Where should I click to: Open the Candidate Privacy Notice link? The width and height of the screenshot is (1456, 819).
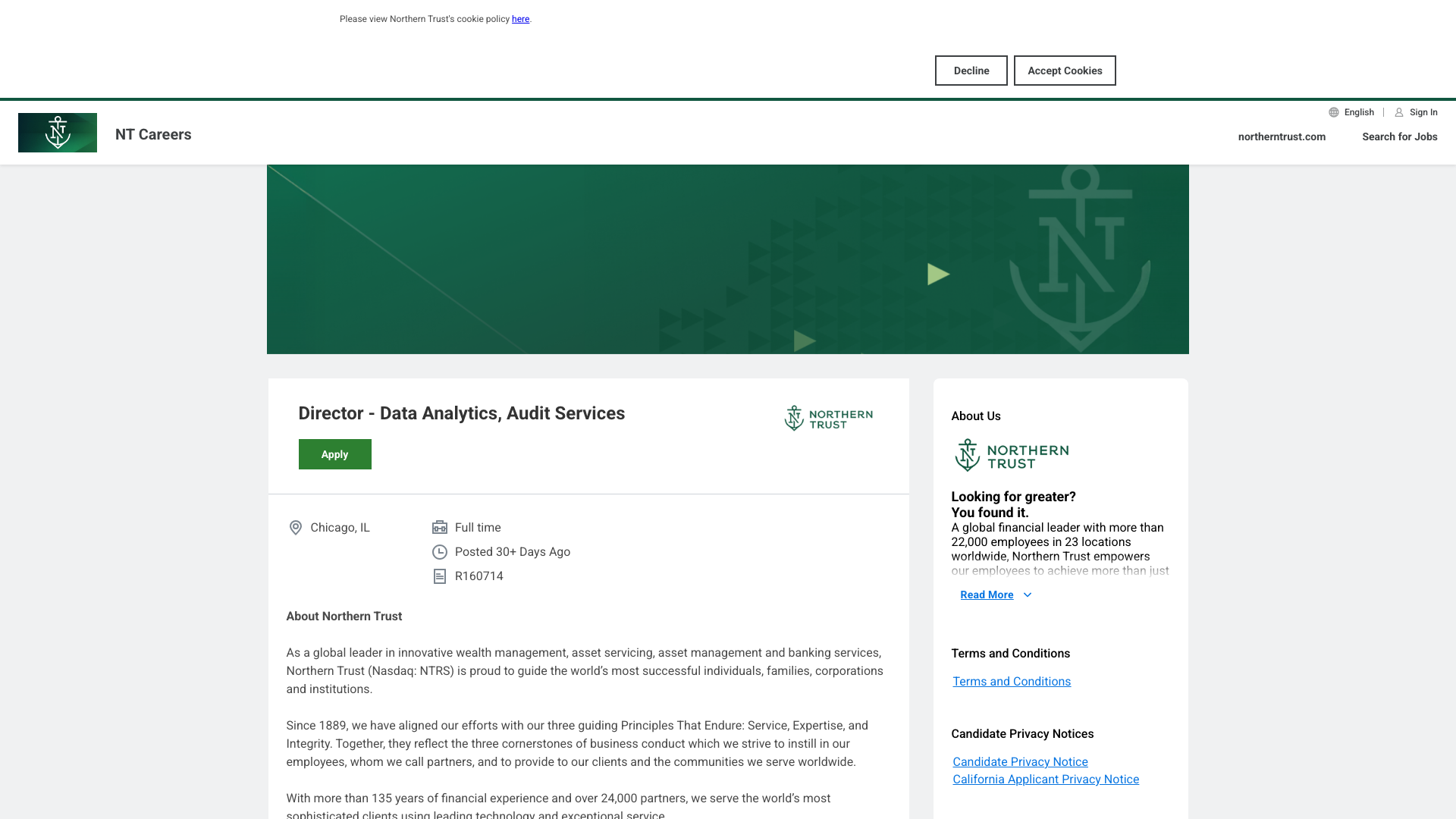click(x=1020, y=762)
